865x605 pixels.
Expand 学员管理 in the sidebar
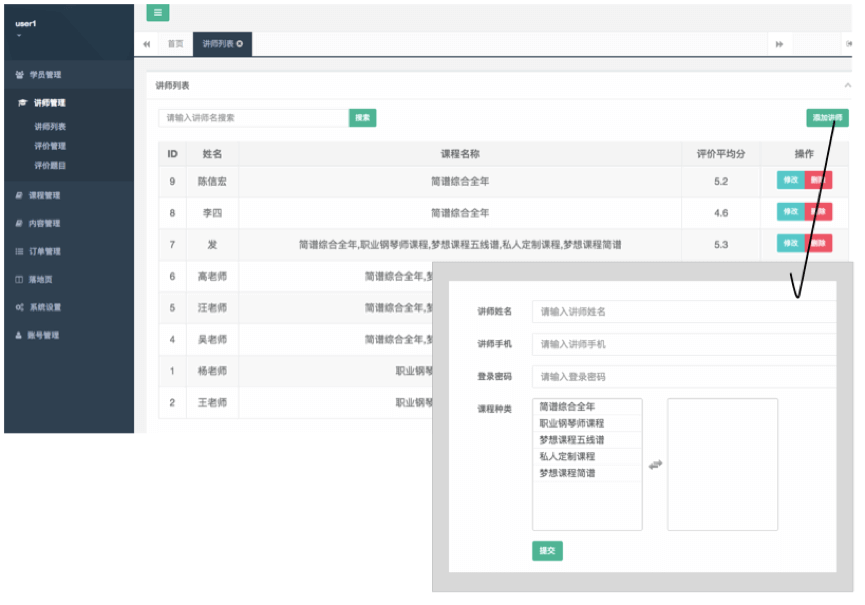tap(45, 75)
